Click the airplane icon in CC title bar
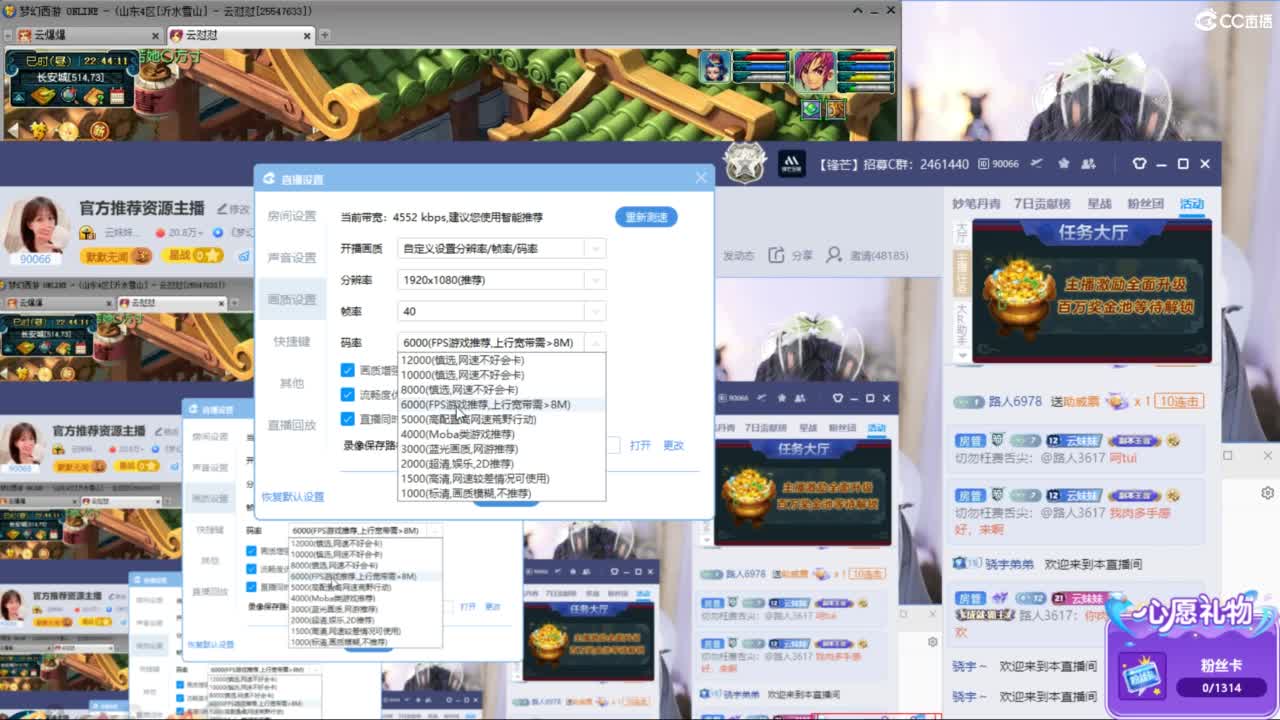This screenshot has height=720, width=1280. 1036,164
